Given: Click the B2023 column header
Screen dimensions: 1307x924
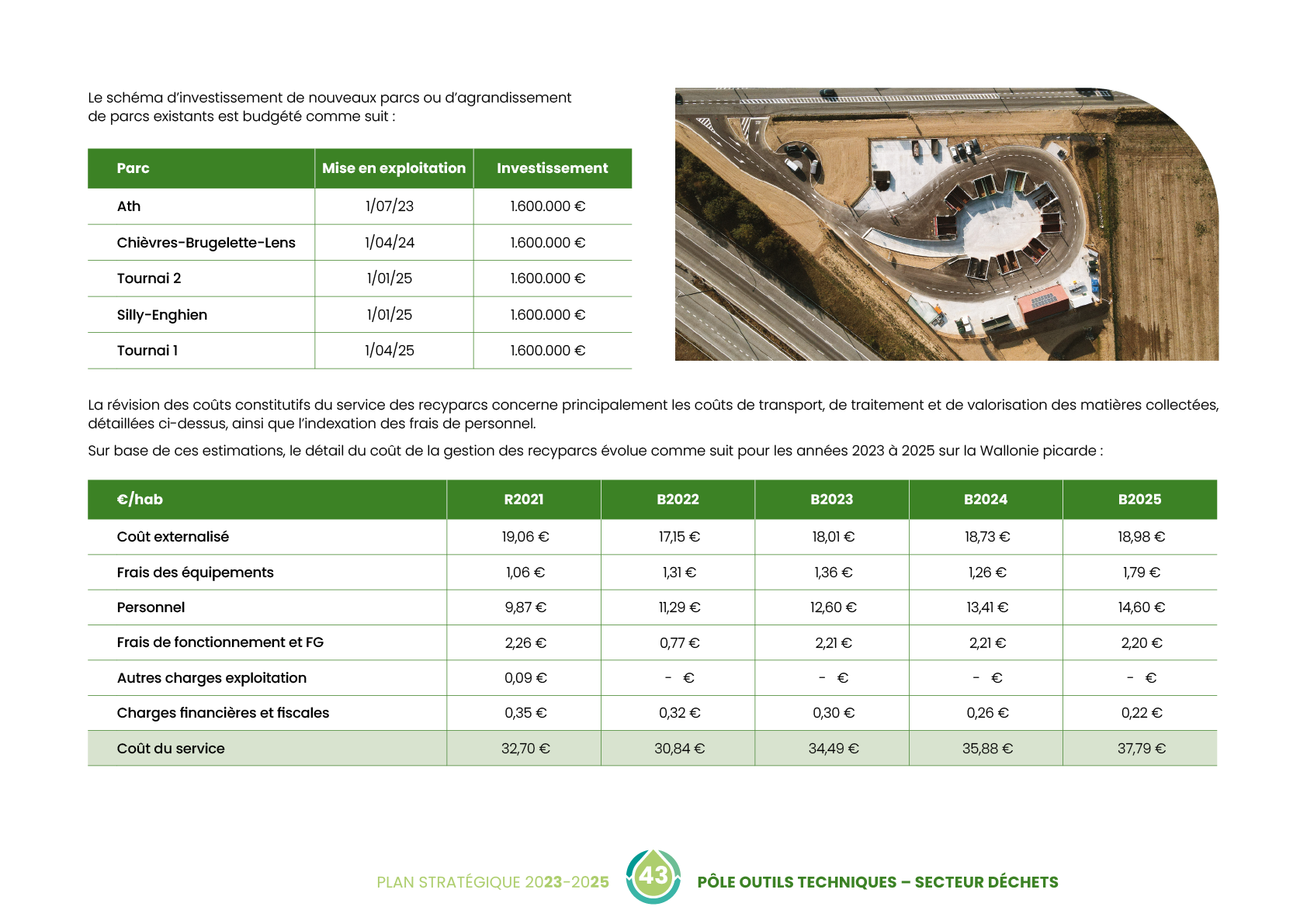Looking at the screenshot, I should coord(831,500).
